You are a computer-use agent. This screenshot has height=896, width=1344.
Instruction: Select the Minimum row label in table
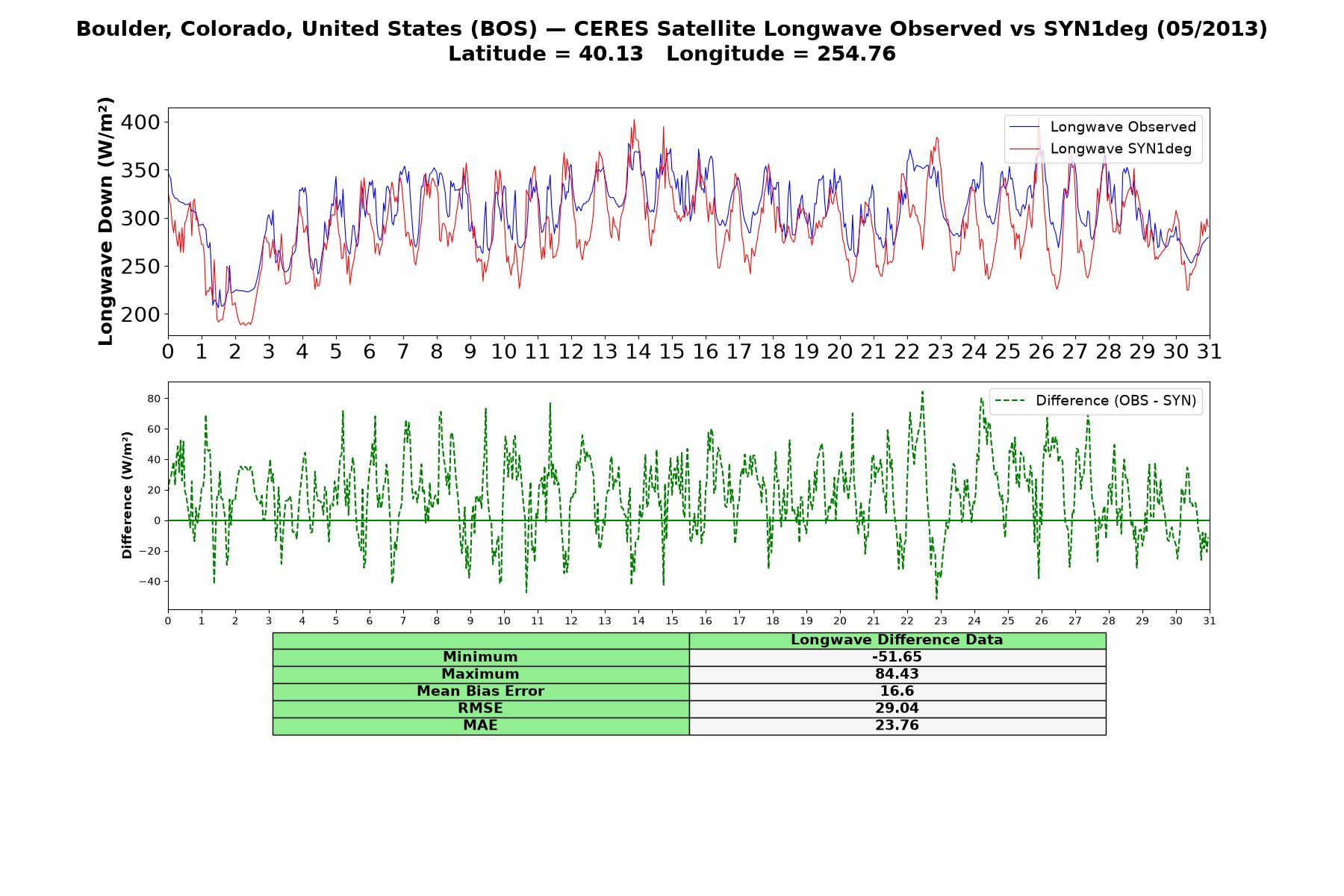coord(481,657)
